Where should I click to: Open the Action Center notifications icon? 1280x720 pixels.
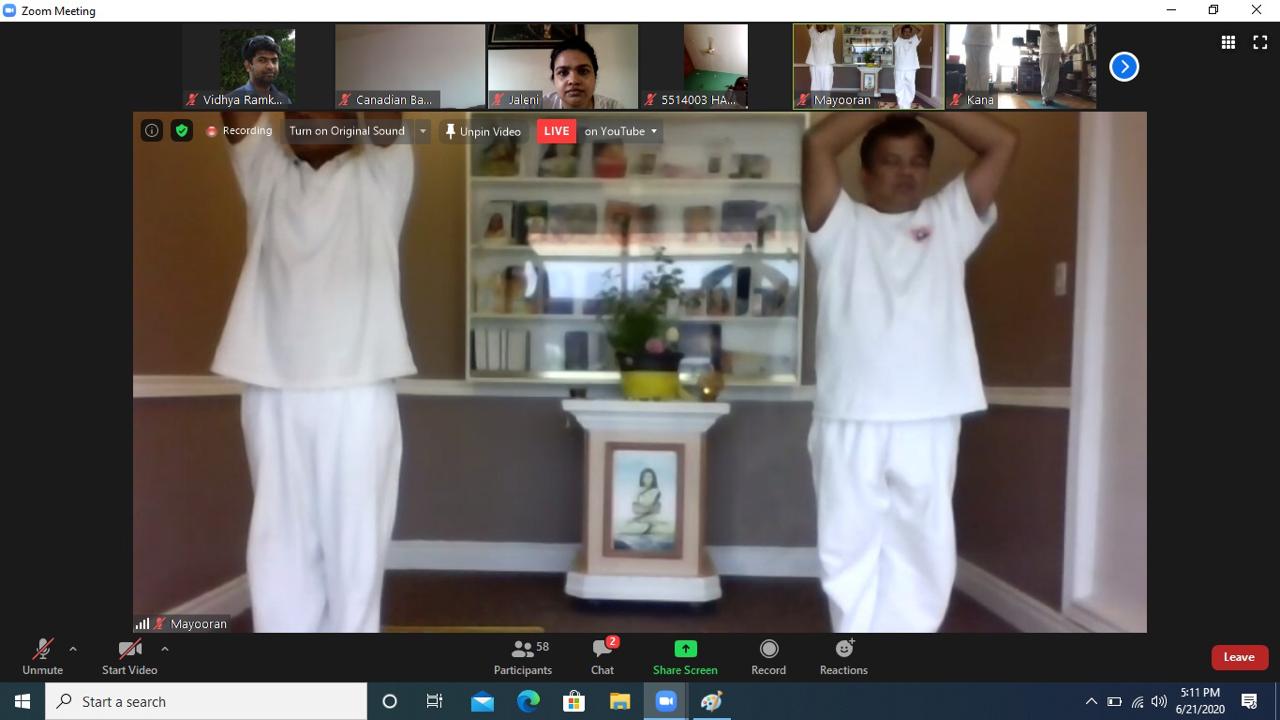point(1249,701)
